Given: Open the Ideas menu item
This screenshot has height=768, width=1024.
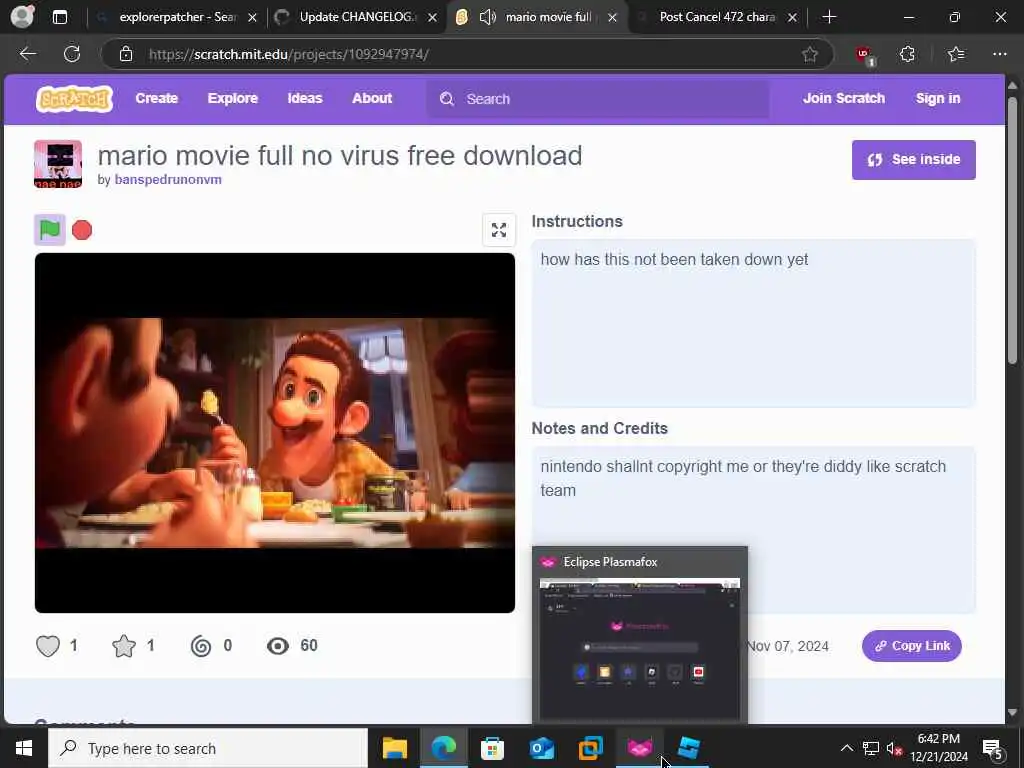Looking at the screenshot, I should pos(305,99).
